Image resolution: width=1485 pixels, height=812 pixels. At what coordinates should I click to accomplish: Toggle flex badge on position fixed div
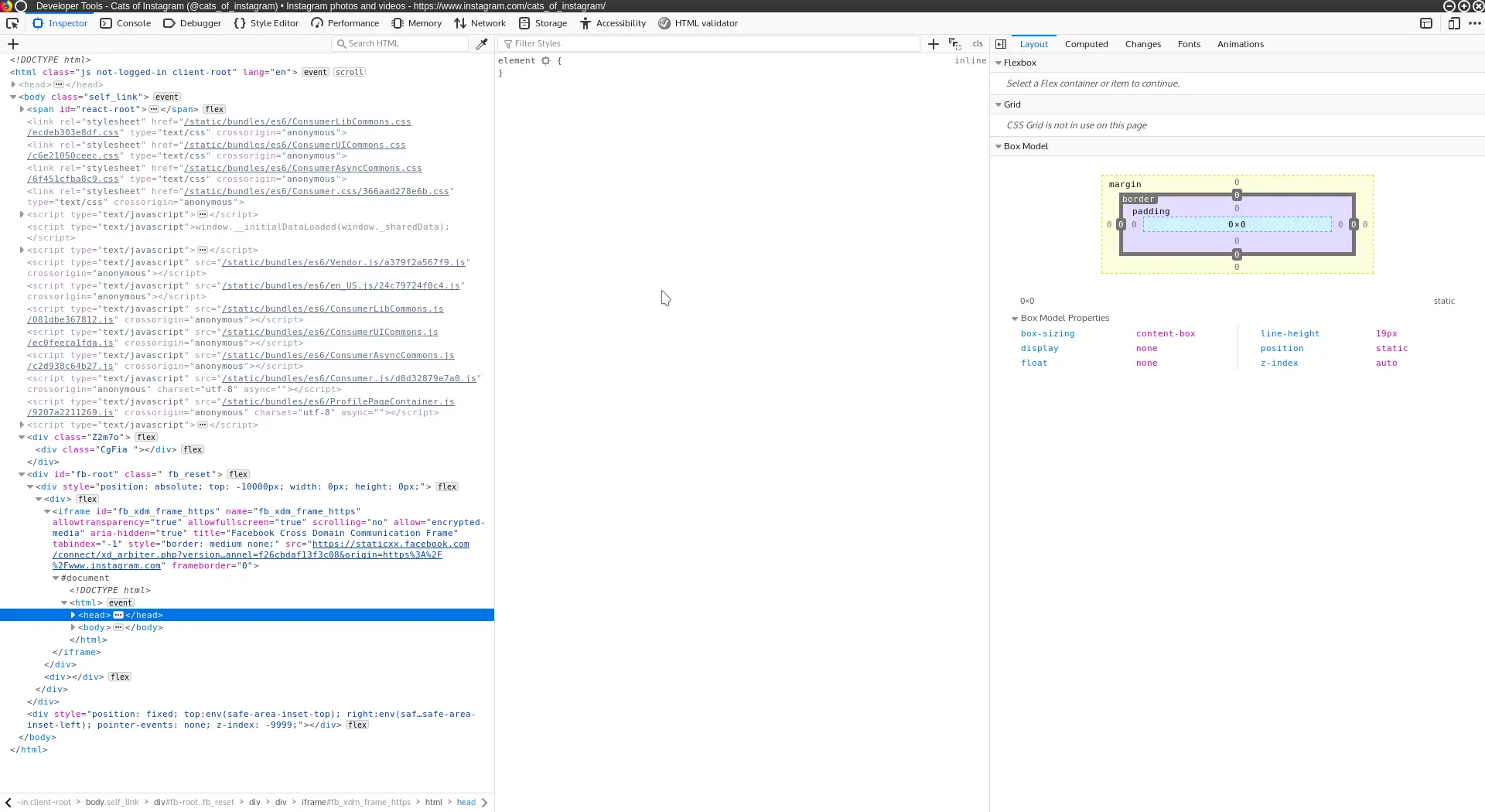pos(357,725)
